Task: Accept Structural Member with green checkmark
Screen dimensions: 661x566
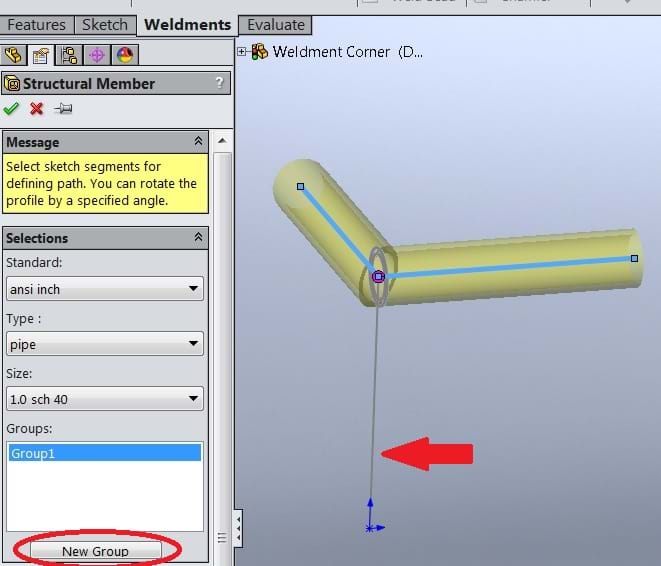Action: [12, 109]
